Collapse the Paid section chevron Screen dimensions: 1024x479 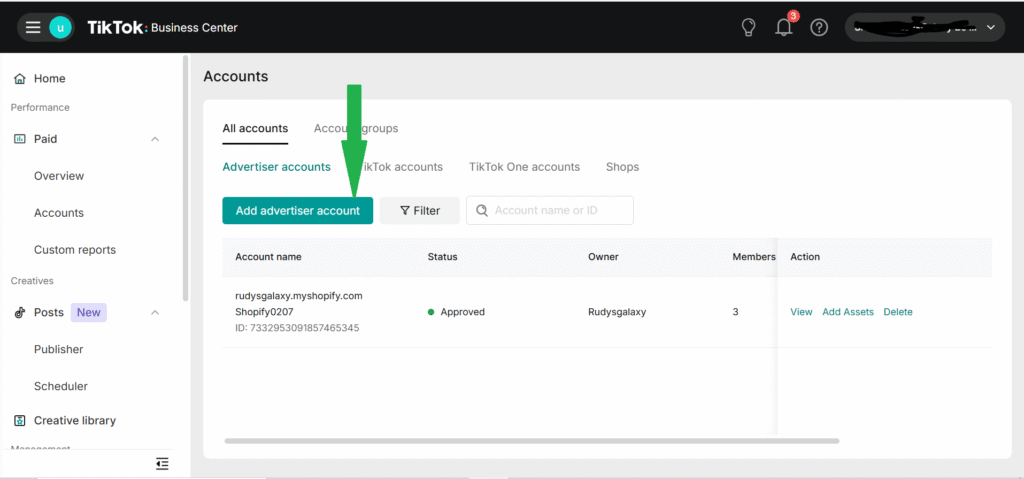[155, 139]
